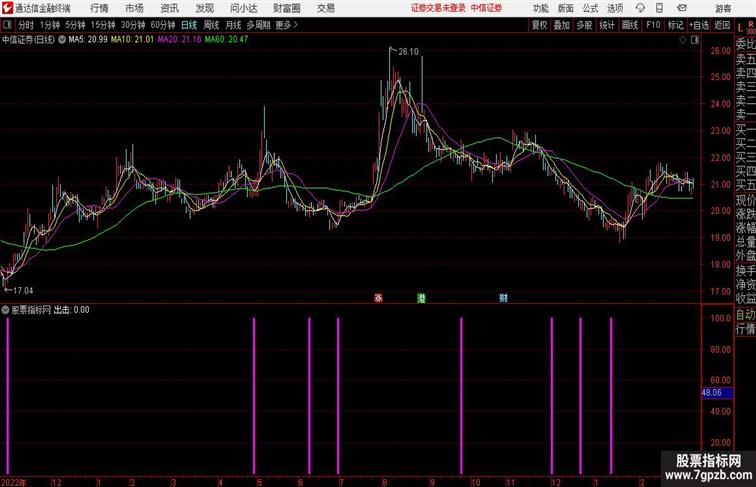Select the 日线 daily period tab
The image size is (756, 487).
pos(189,25)
